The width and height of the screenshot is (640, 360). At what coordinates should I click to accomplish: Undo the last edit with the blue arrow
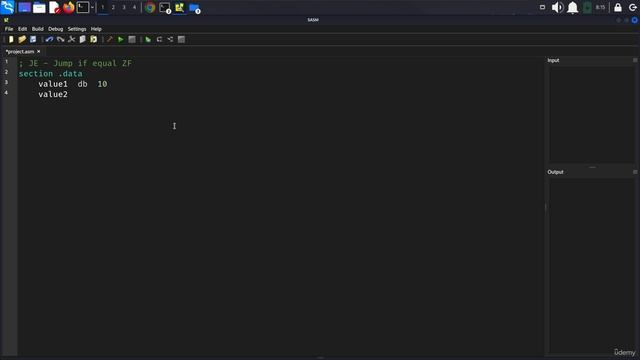[x=49, y=39]
